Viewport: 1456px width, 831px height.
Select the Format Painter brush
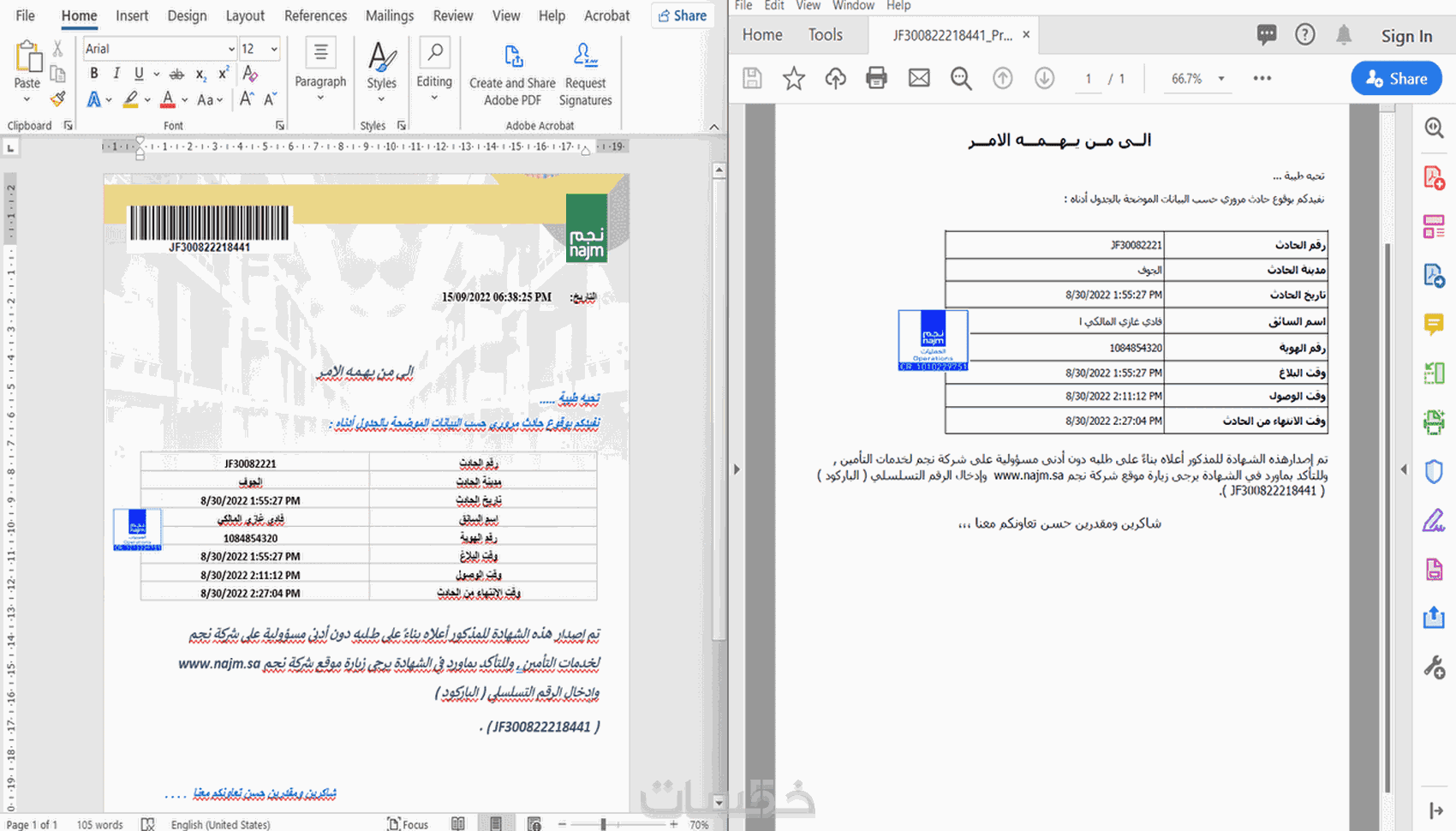click(57, 99)
